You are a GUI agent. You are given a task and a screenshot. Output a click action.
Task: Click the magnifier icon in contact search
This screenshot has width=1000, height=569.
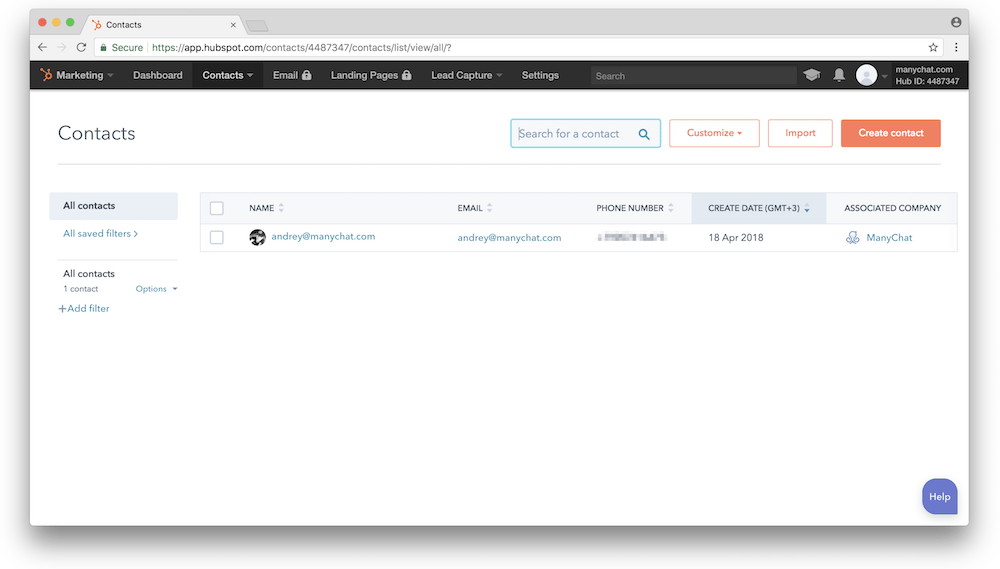point(643,134)
